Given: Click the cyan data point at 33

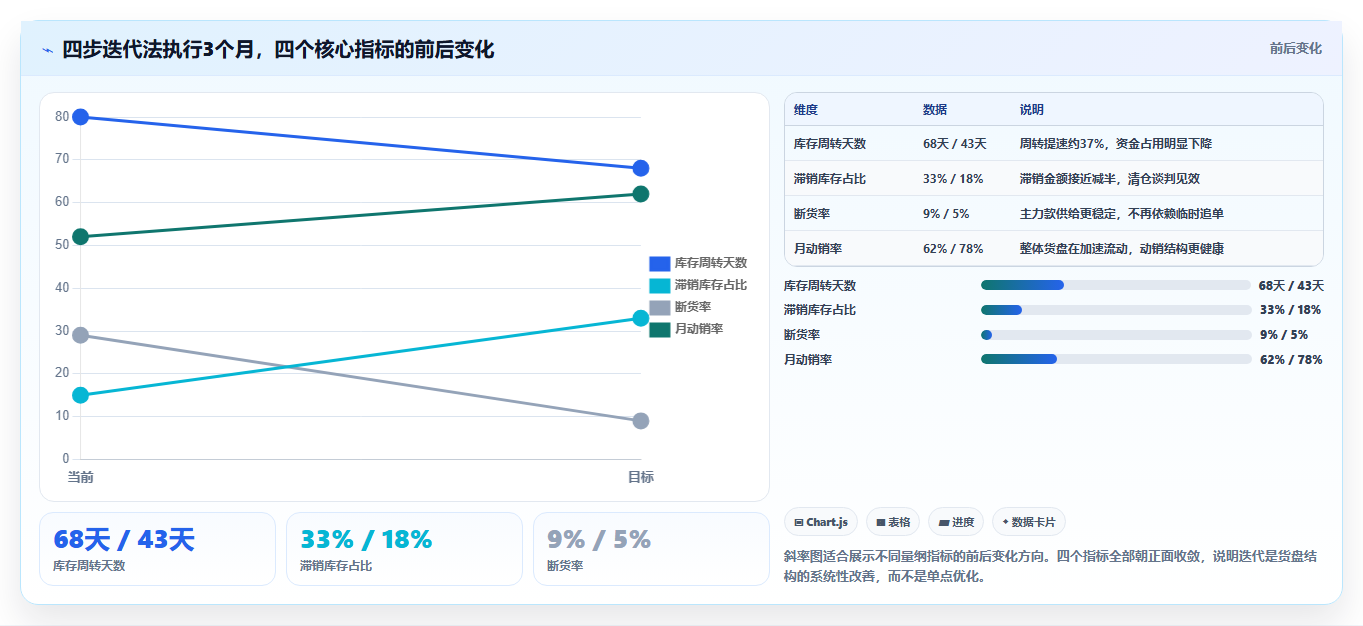Looking at the screenshot, I should (641, 318).
